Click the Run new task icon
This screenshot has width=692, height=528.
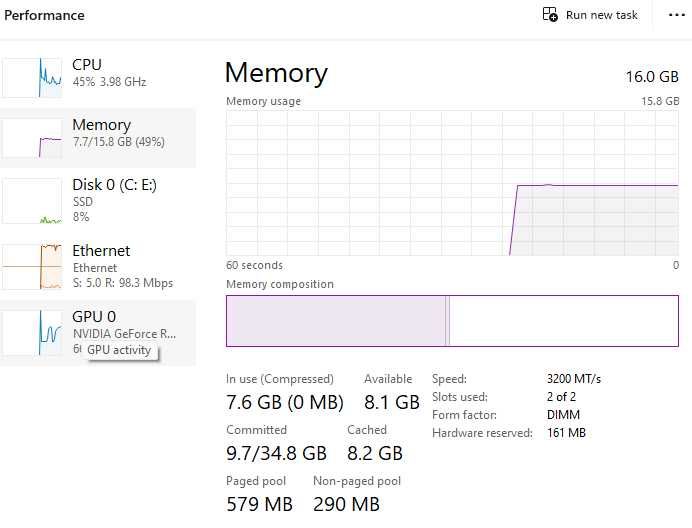coord(550,15)
